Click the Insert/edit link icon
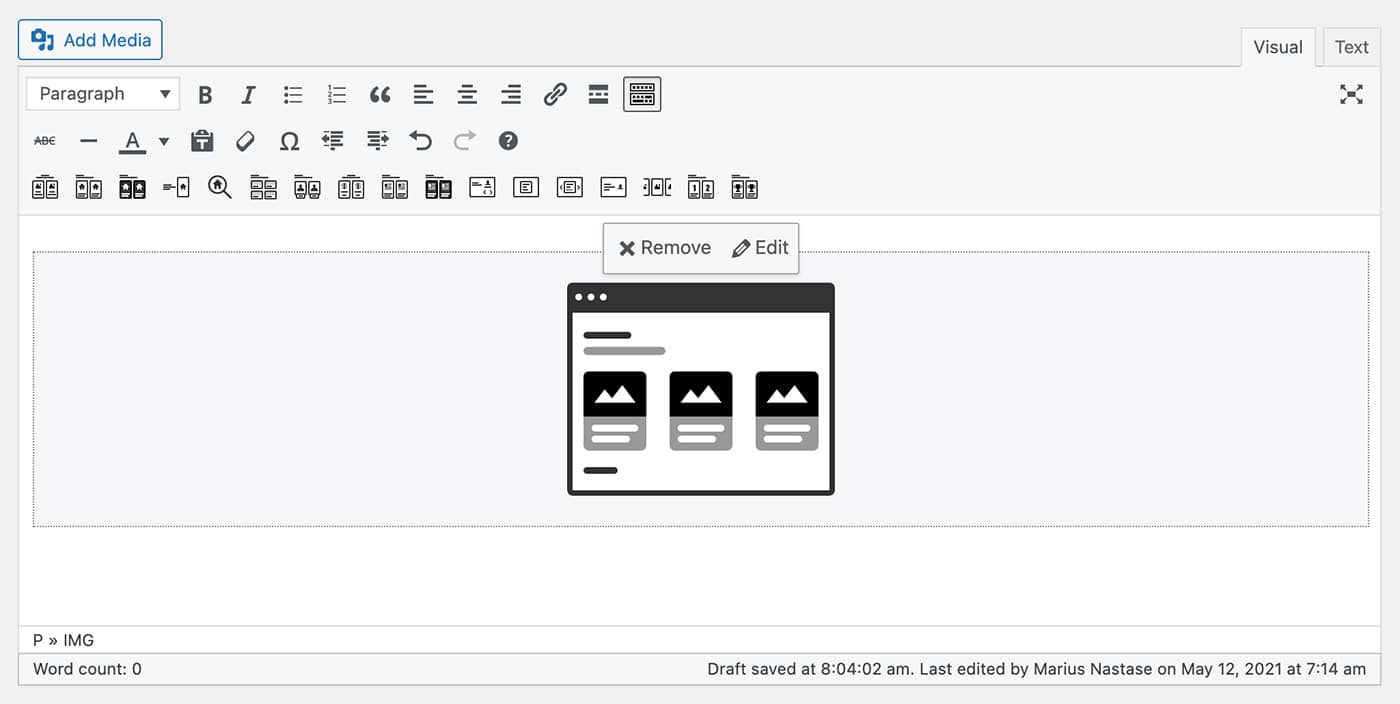 tap(555, 95)
